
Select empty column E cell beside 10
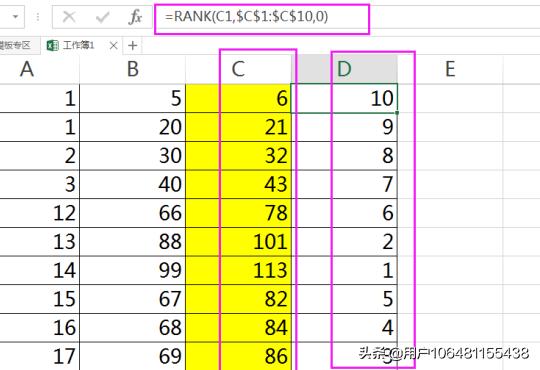point(450,98)
